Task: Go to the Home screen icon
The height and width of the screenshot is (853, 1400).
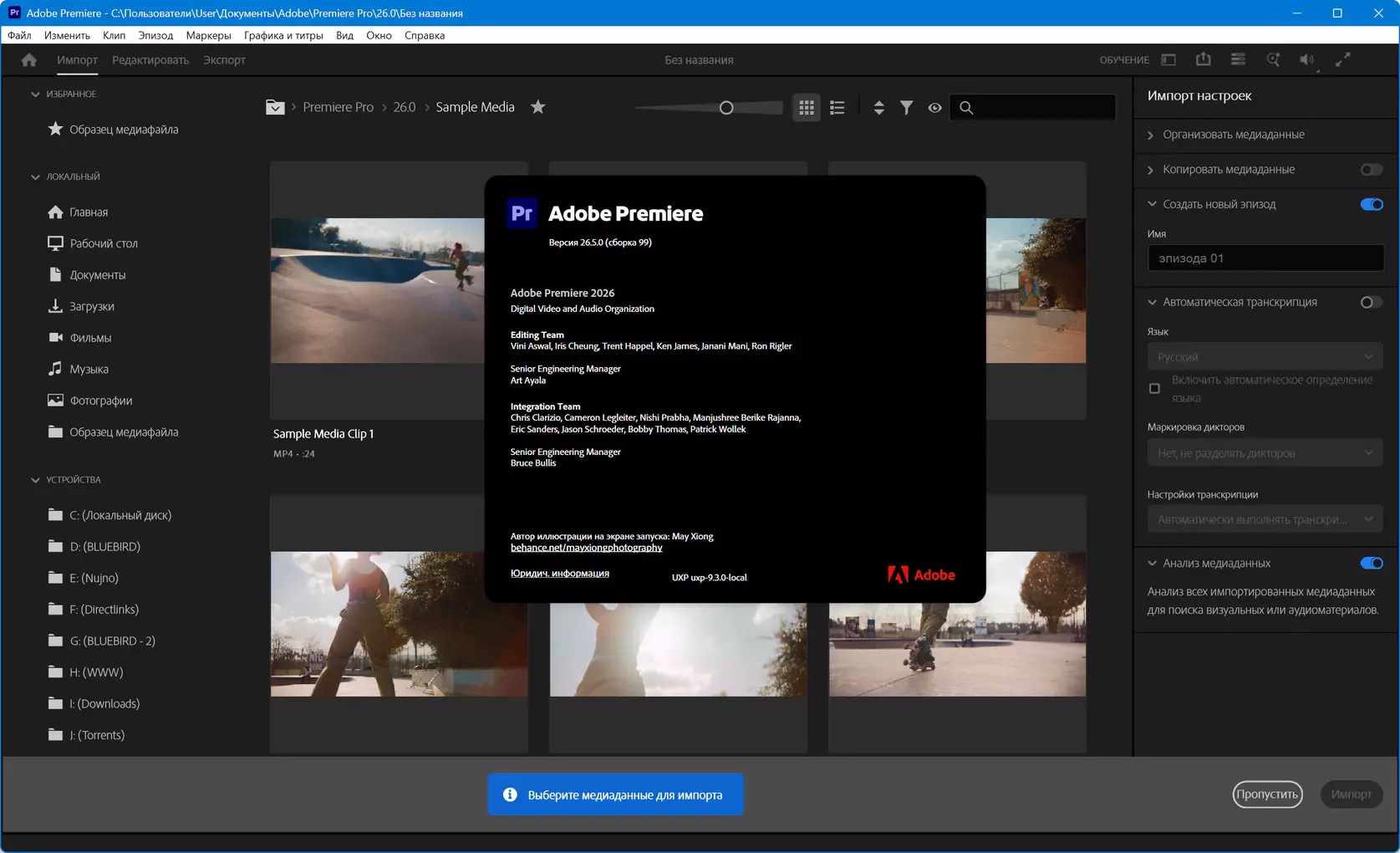Action: click(x=29, y=60)
